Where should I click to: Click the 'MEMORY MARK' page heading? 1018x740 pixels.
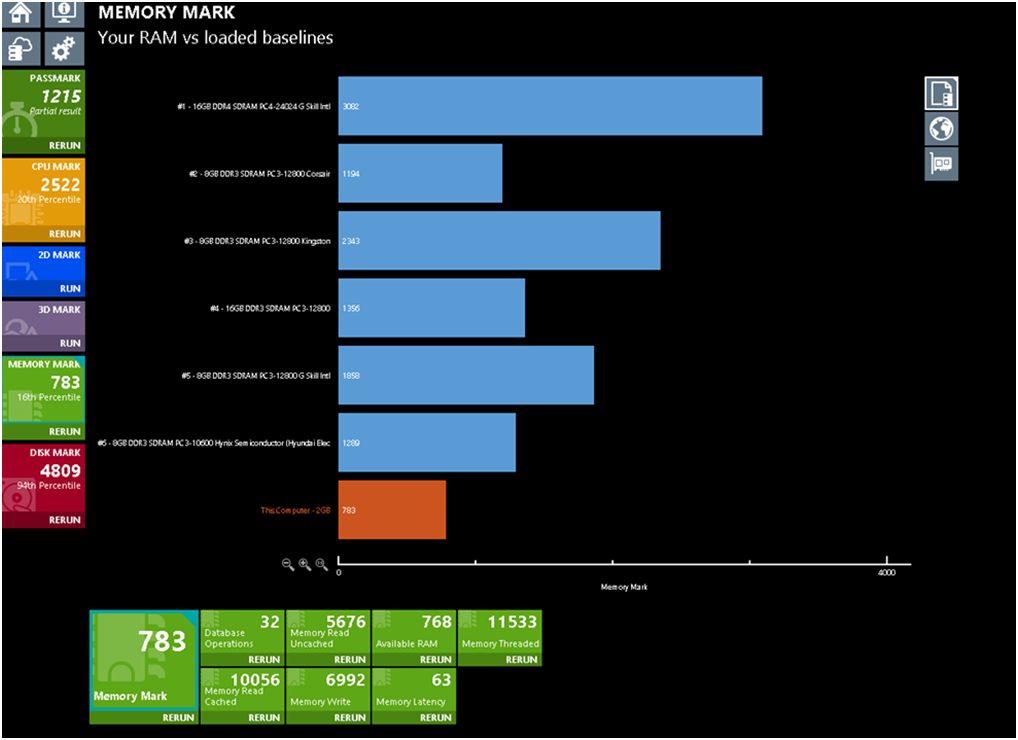(167, 12)
